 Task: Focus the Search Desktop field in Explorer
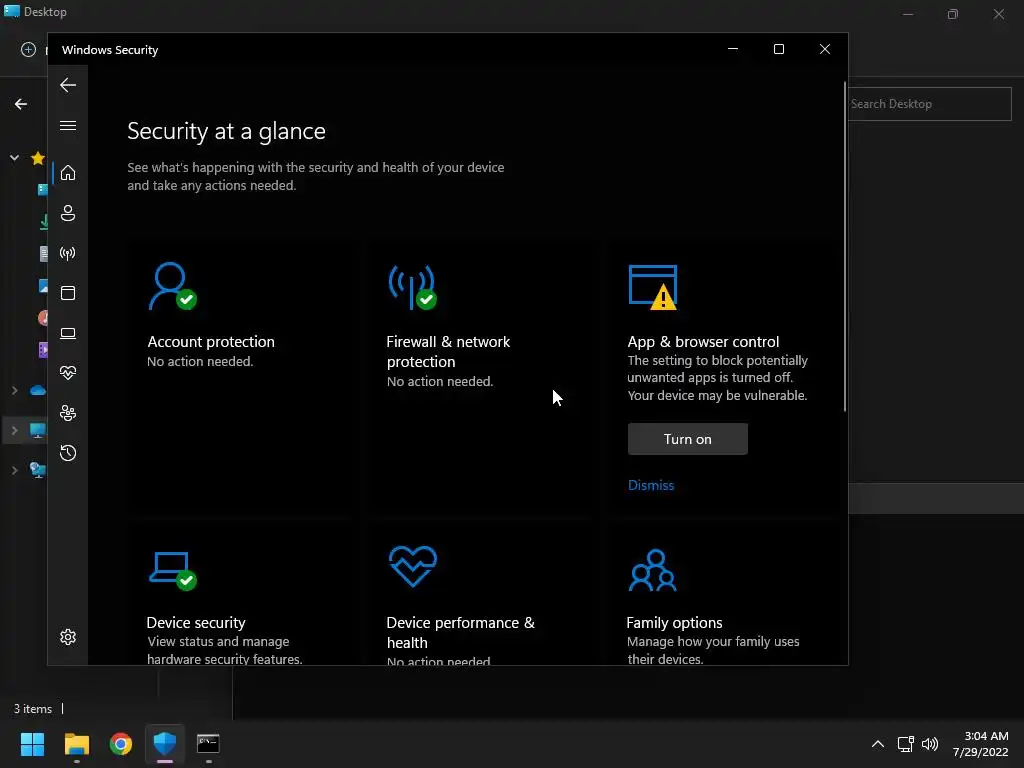pos(929,104)
